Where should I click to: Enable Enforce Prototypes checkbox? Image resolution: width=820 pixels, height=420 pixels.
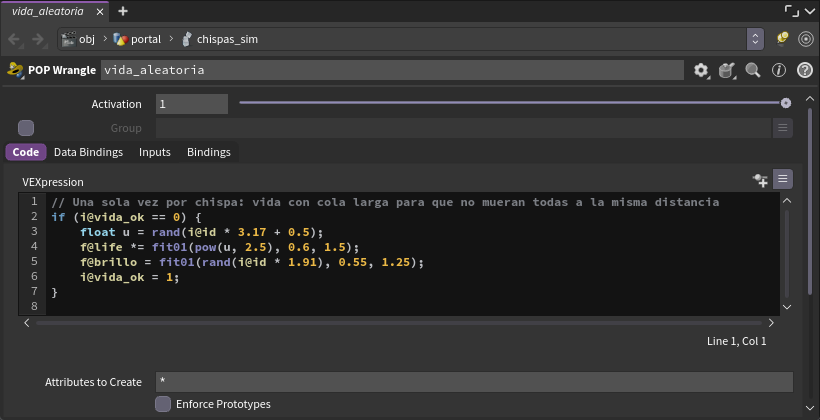[163, 404]
